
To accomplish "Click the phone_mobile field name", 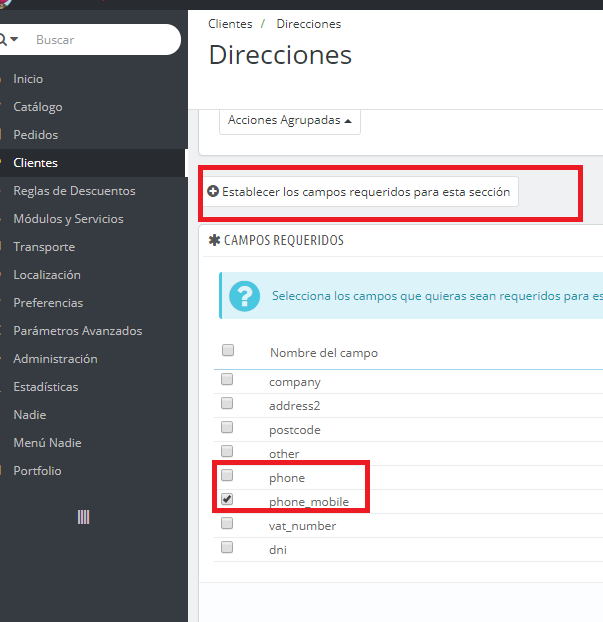I will coord(309,502).
